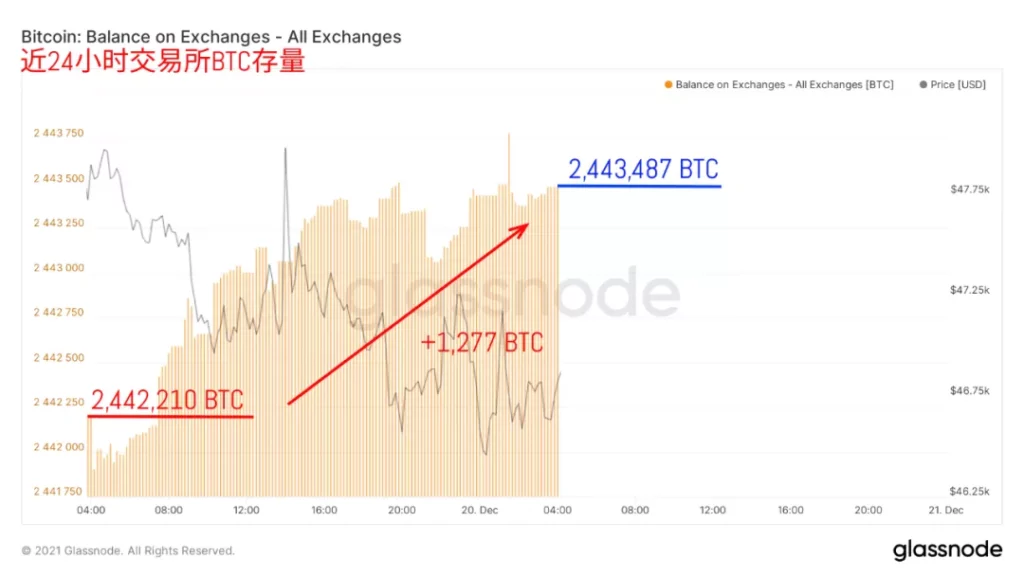This screenshot has height=576, width=1024.
Task: Click the red trend arrow's arrowhead
Action: tap(521, 229)
